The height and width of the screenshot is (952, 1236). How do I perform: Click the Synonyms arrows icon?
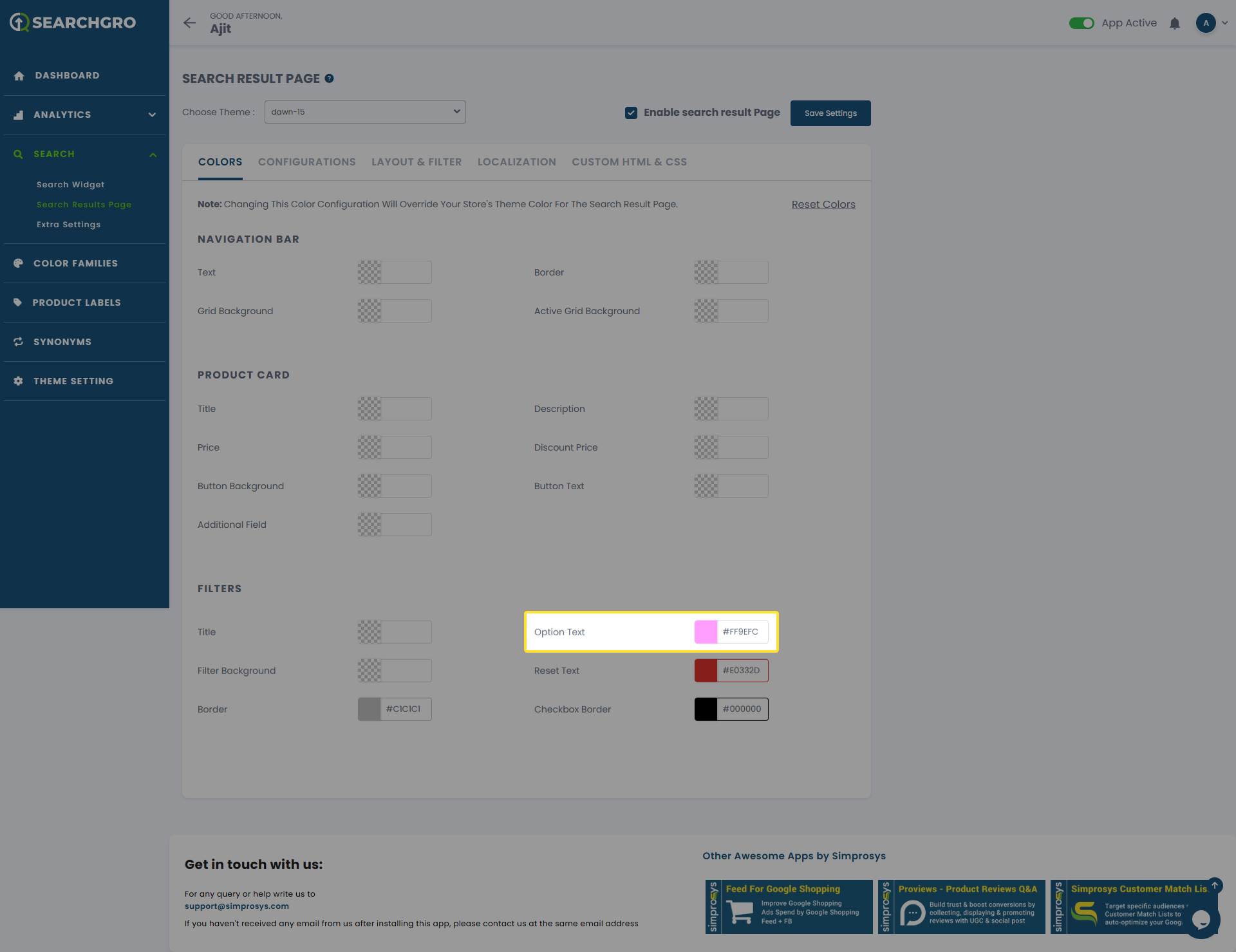coord(19,342)
